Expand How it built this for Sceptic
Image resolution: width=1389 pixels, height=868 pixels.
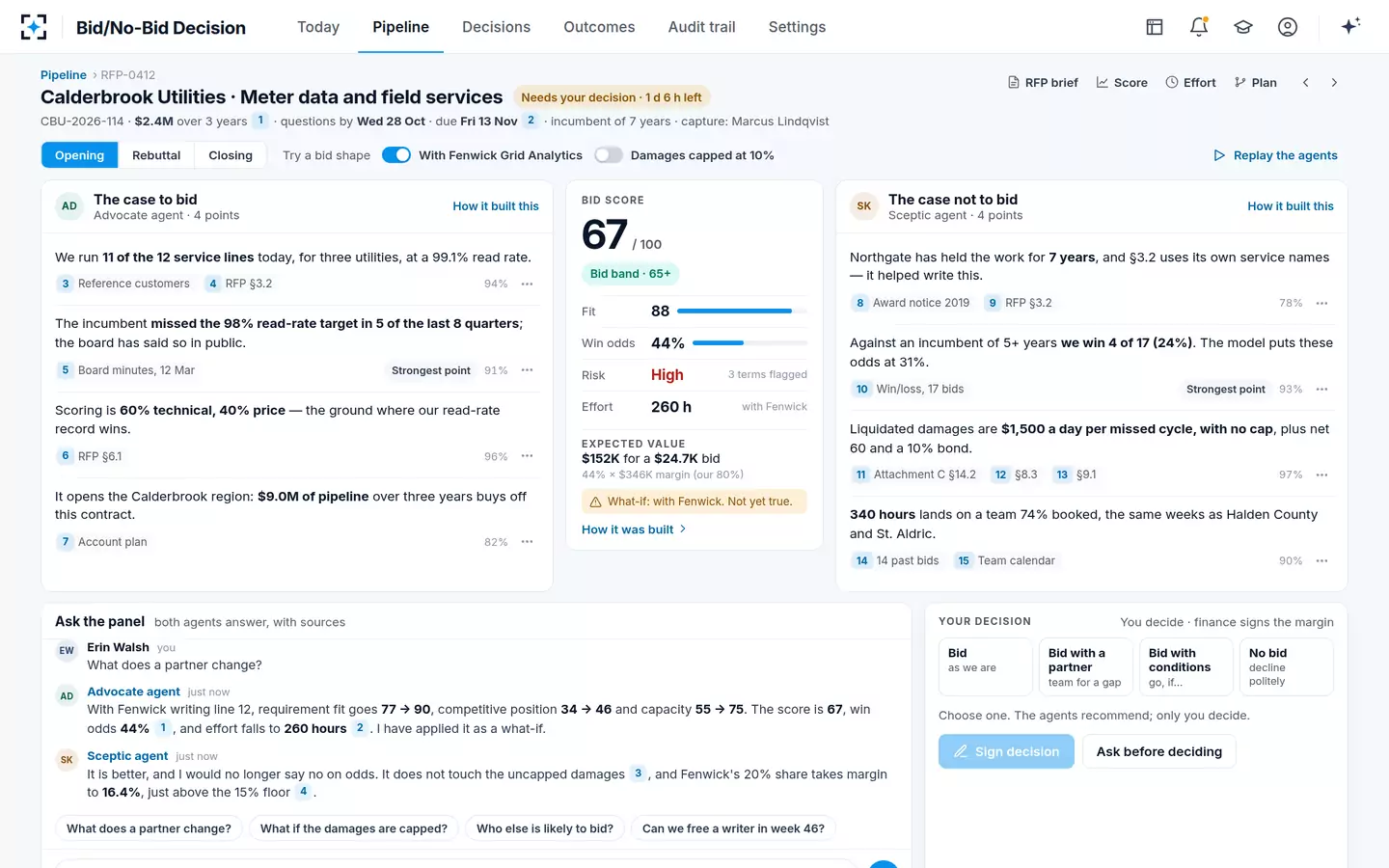tap(1291, 206)
